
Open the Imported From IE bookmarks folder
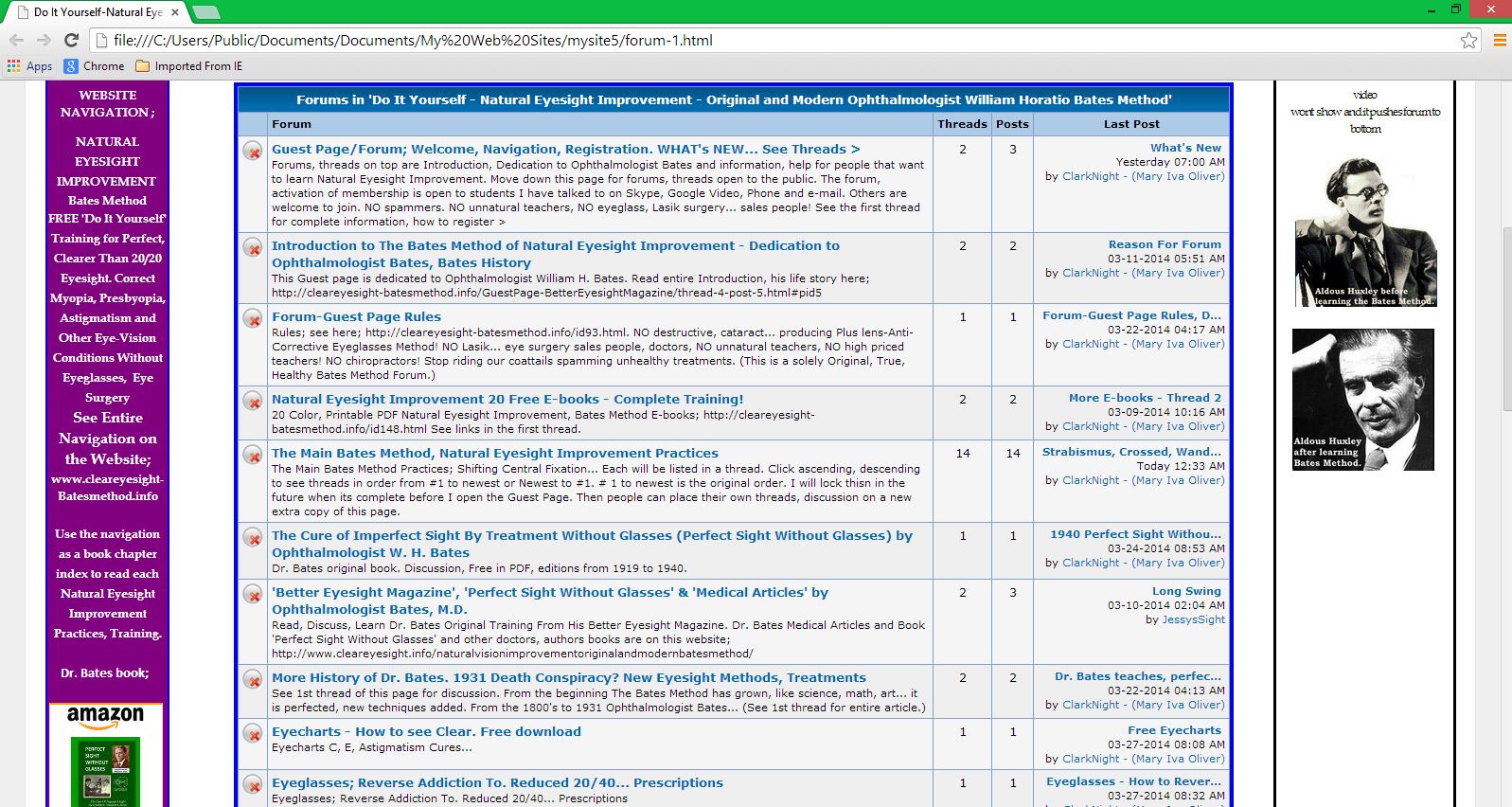point(189,66)
